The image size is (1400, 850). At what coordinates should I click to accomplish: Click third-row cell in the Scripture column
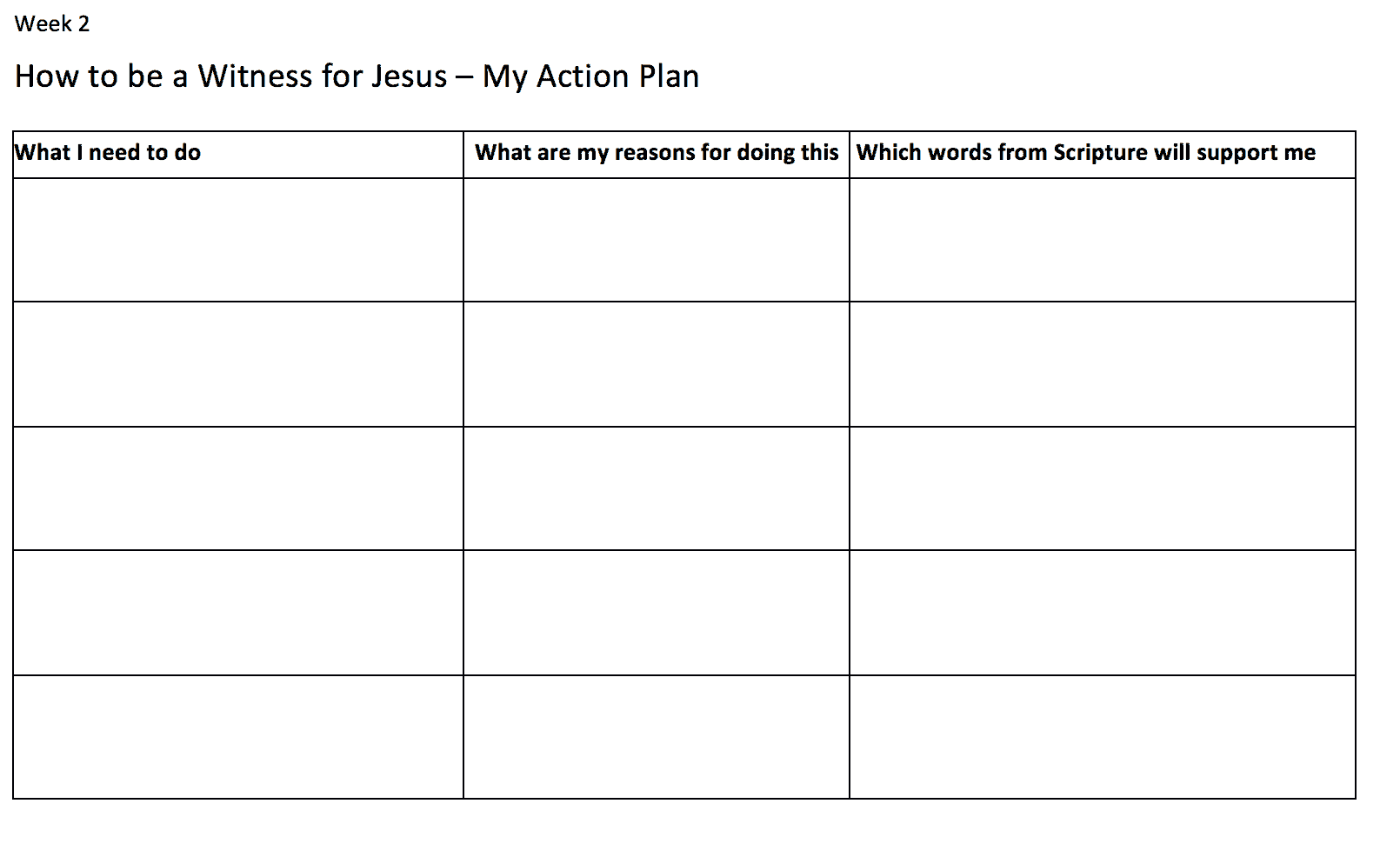[x=1103, y=488]
